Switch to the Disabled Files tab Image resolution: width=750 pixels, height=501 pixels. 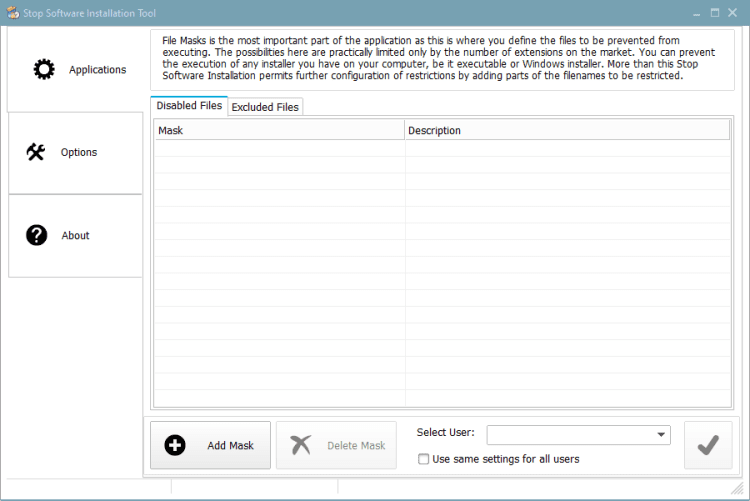[x=189, y=106]
